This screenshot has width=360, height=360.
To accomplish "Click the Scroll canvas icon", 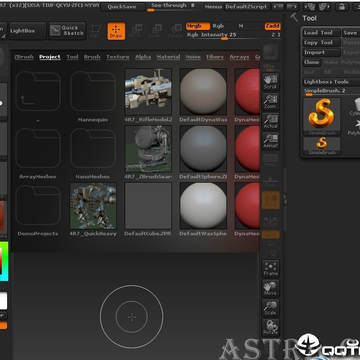I will point(270,82).
